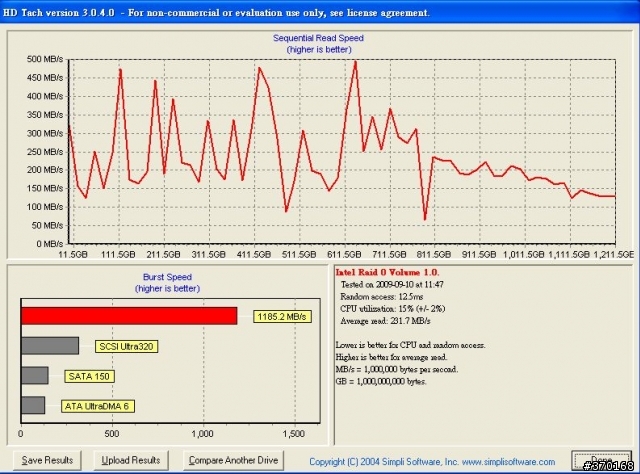The width and height of the screenshot is (640, 474).
Task: Click the 0 MB/s axis label
Action: tap(49, 244)
